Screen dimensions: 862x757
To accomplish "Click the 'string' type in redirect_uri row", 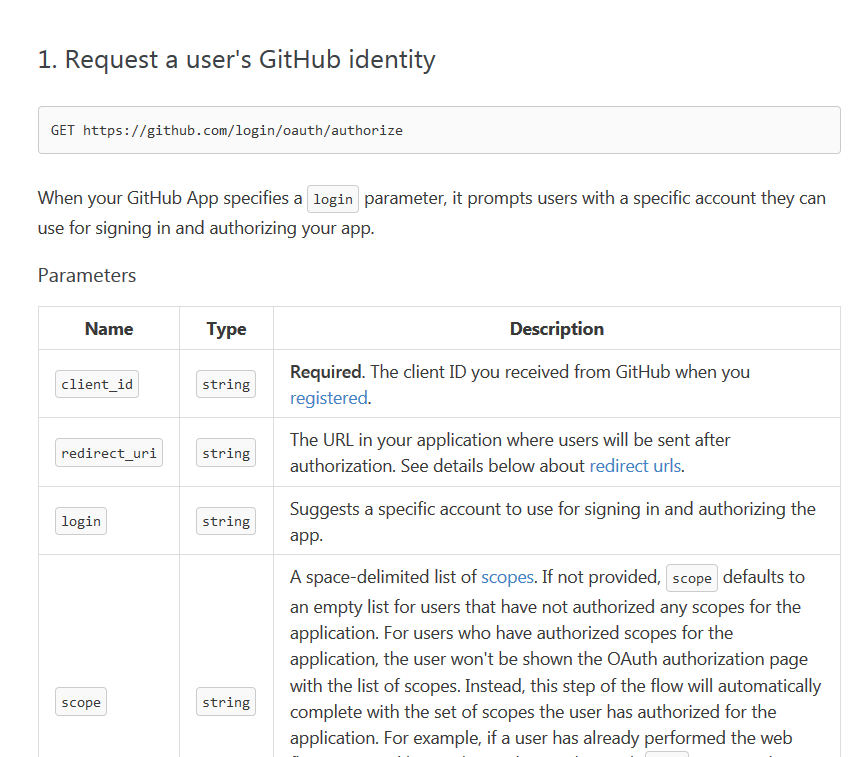I will pos(226,453).
